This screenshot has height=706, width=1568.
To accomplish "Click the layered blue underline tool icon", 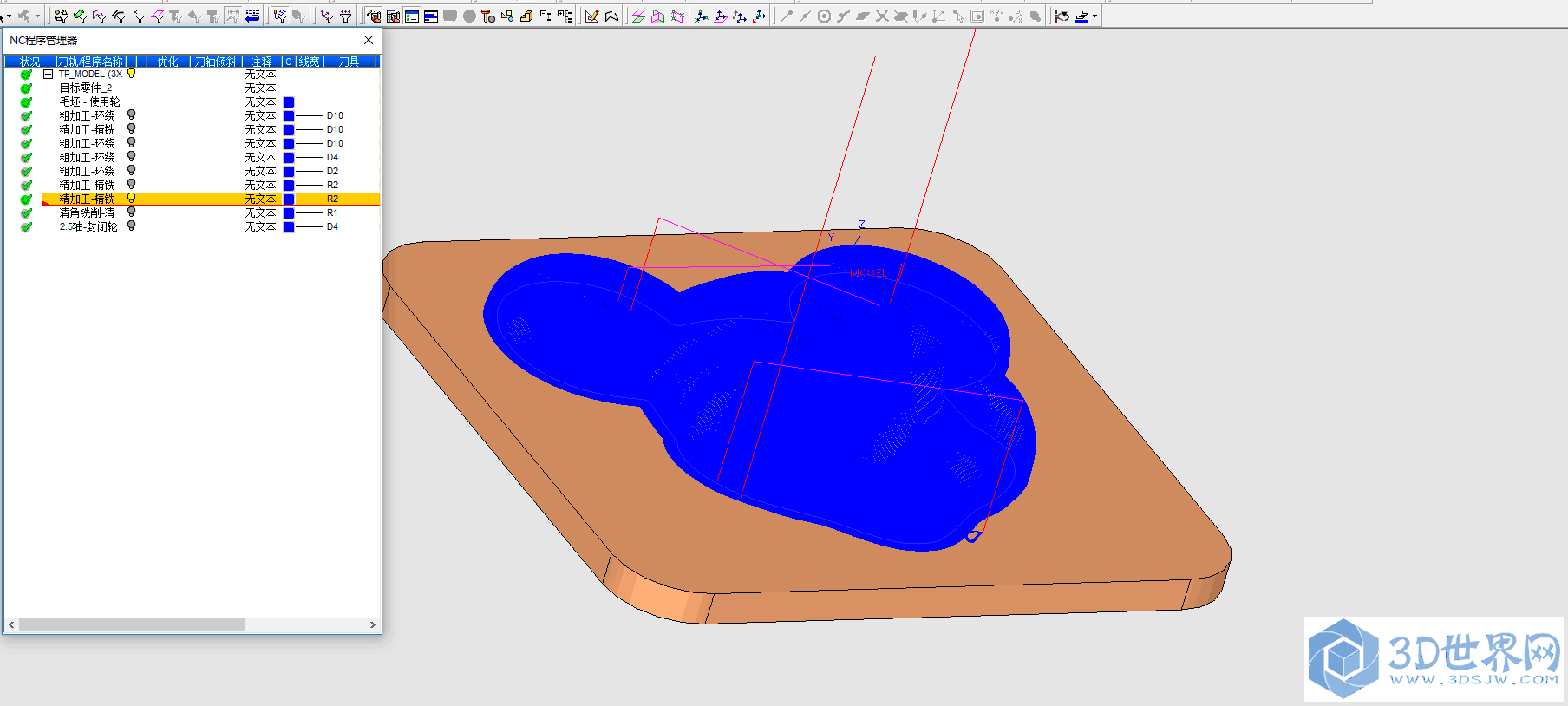I will (x=1081, y=16).
